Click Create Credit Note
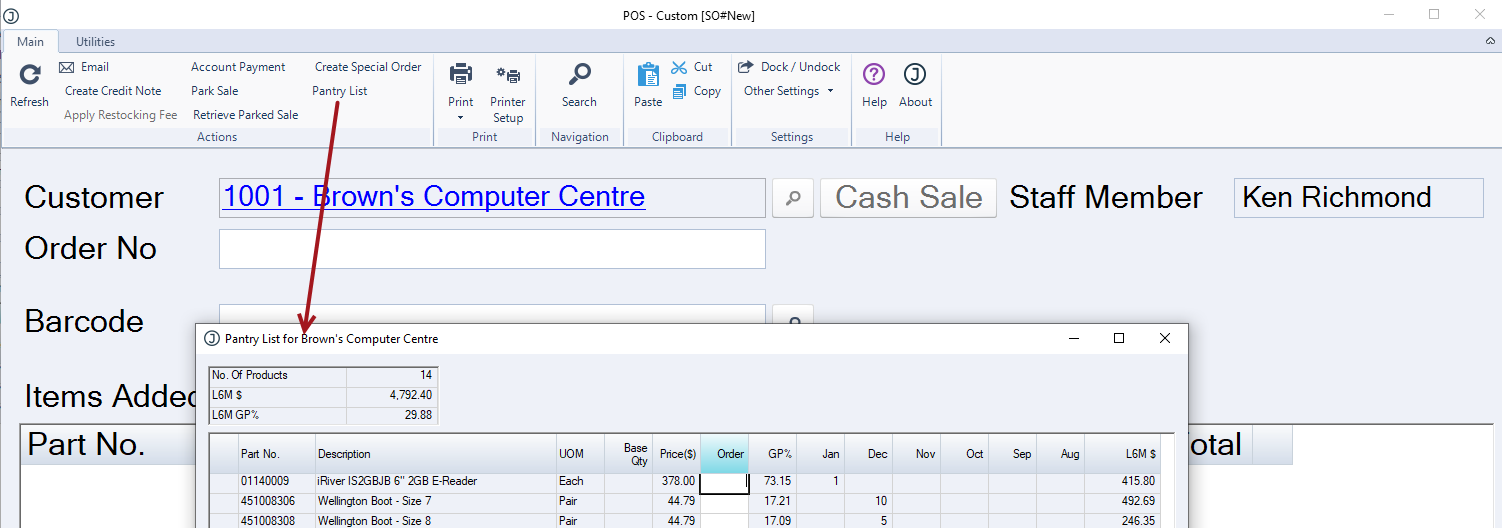Image resolution: width=1502 pixels, height=528 pixels. click(x=113, y=91)
